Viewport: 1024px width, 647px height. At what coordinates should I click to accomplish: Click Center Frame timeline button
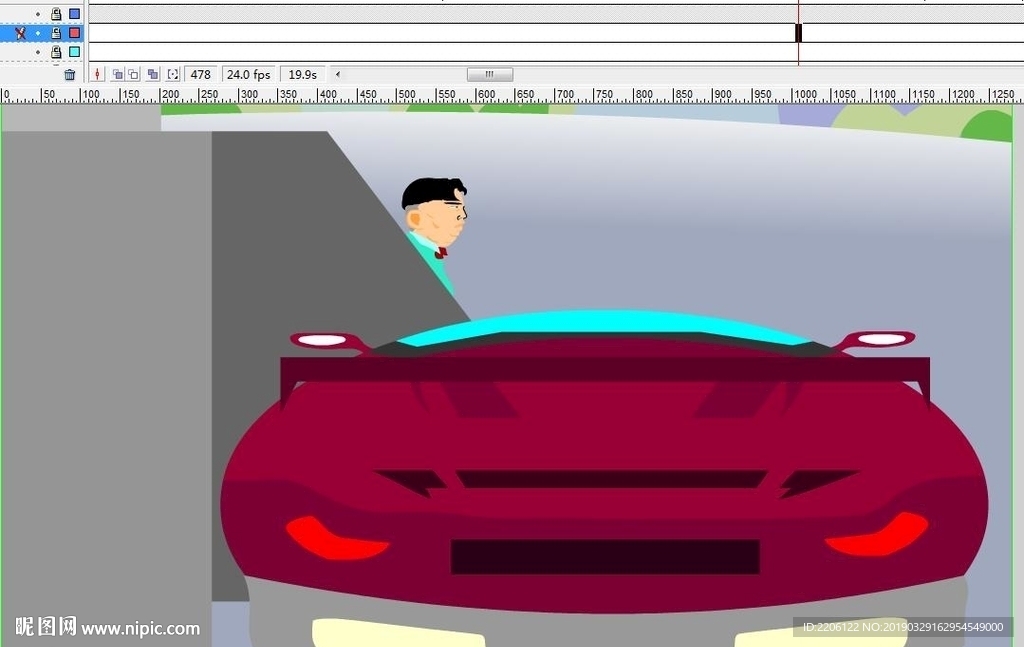coord(97,74)
